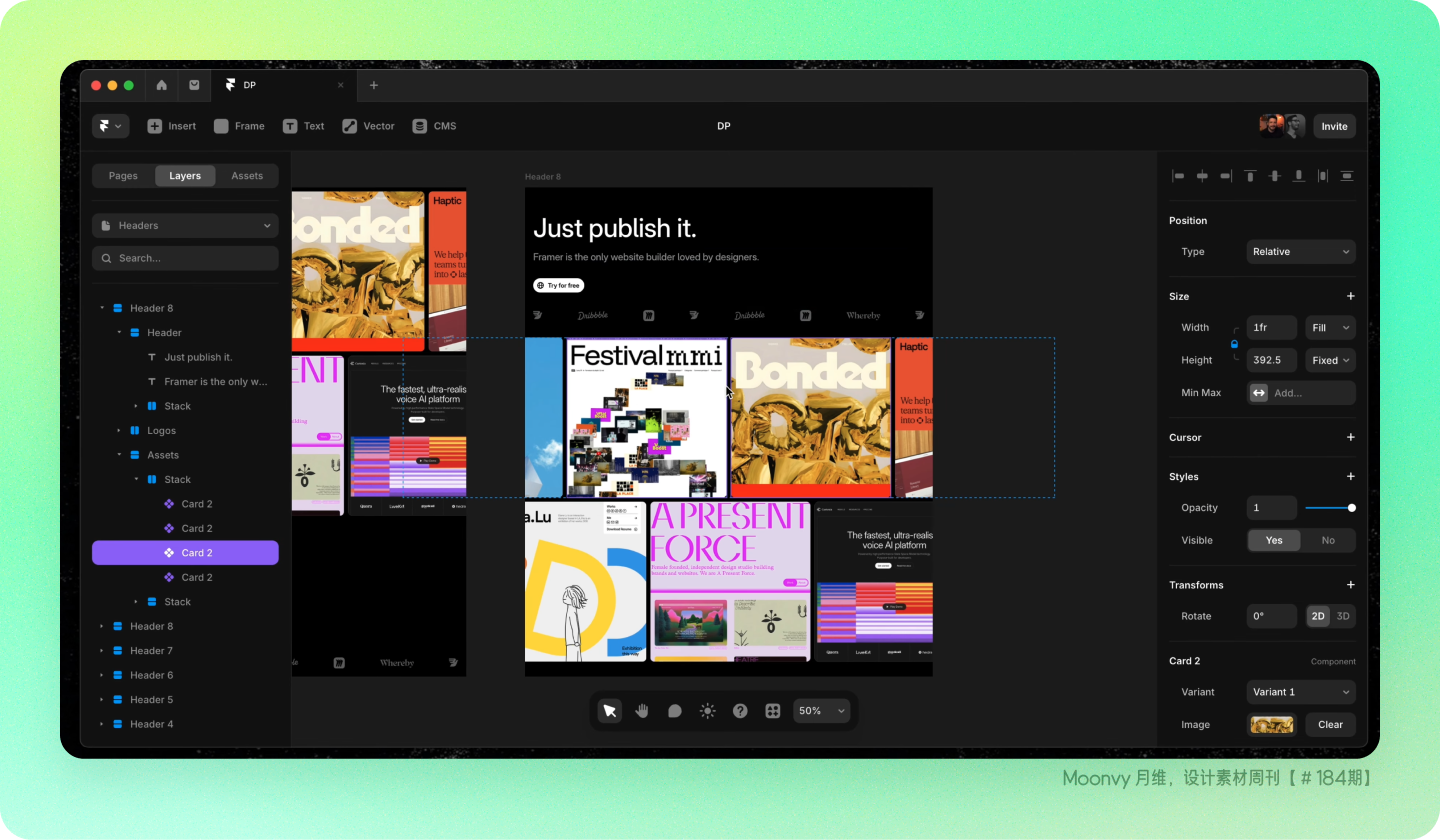
Task: Expand the Logos layer
Action: click(x=119, y=430)
